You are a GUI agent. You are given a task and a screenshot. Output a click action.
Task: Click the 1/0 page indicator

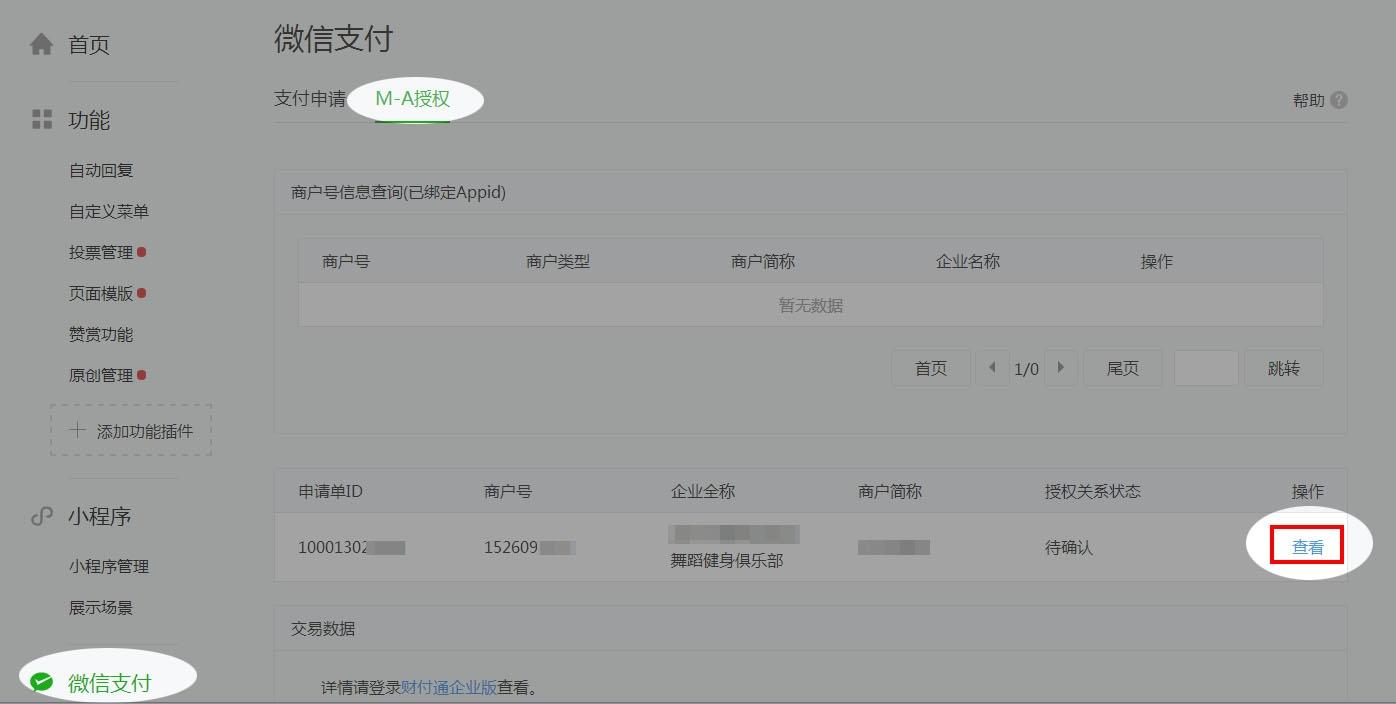click(1027, 369)
